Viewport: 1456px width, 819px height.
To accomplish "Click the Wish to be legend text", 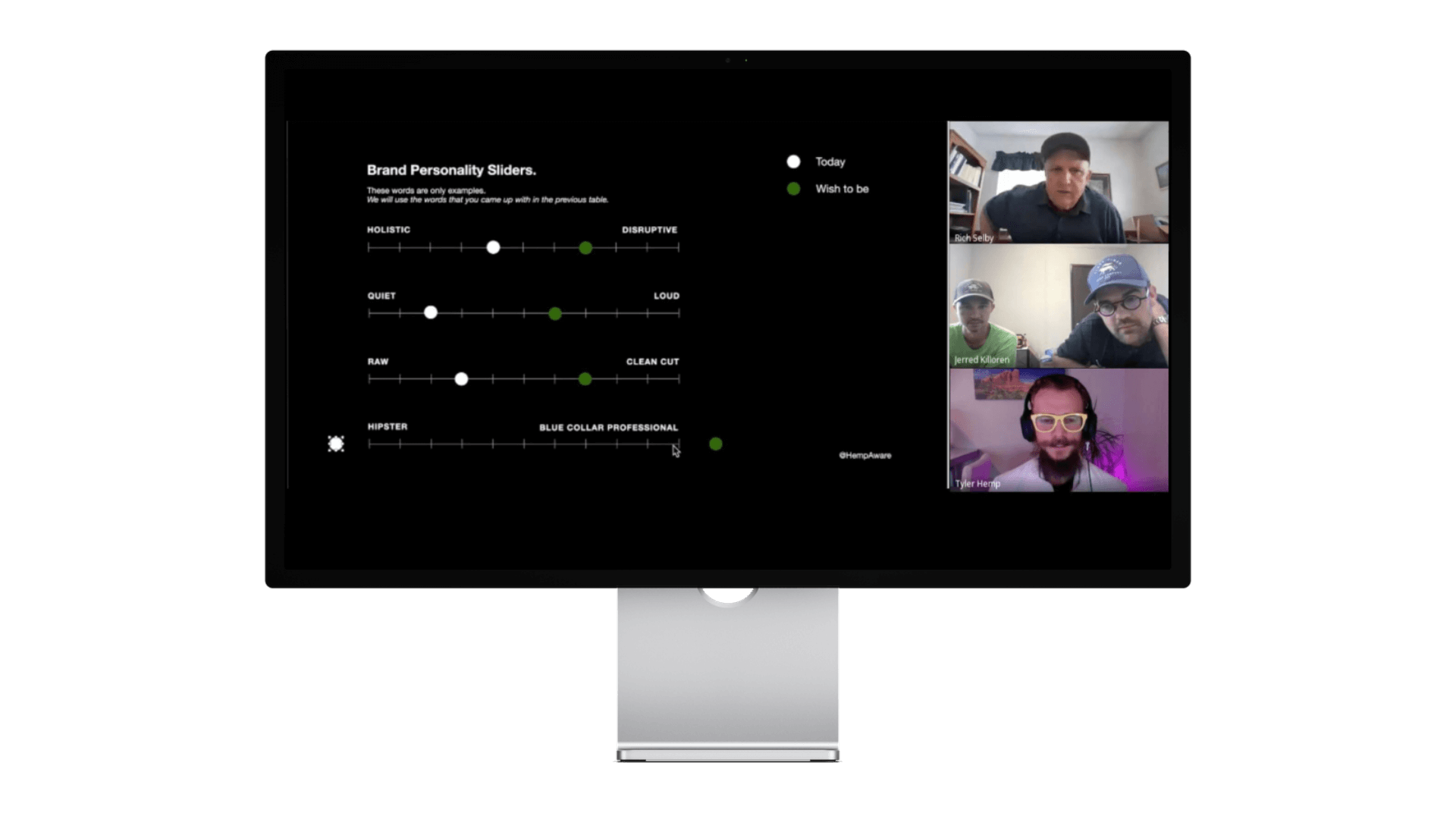I will click(x=843, y=189).
